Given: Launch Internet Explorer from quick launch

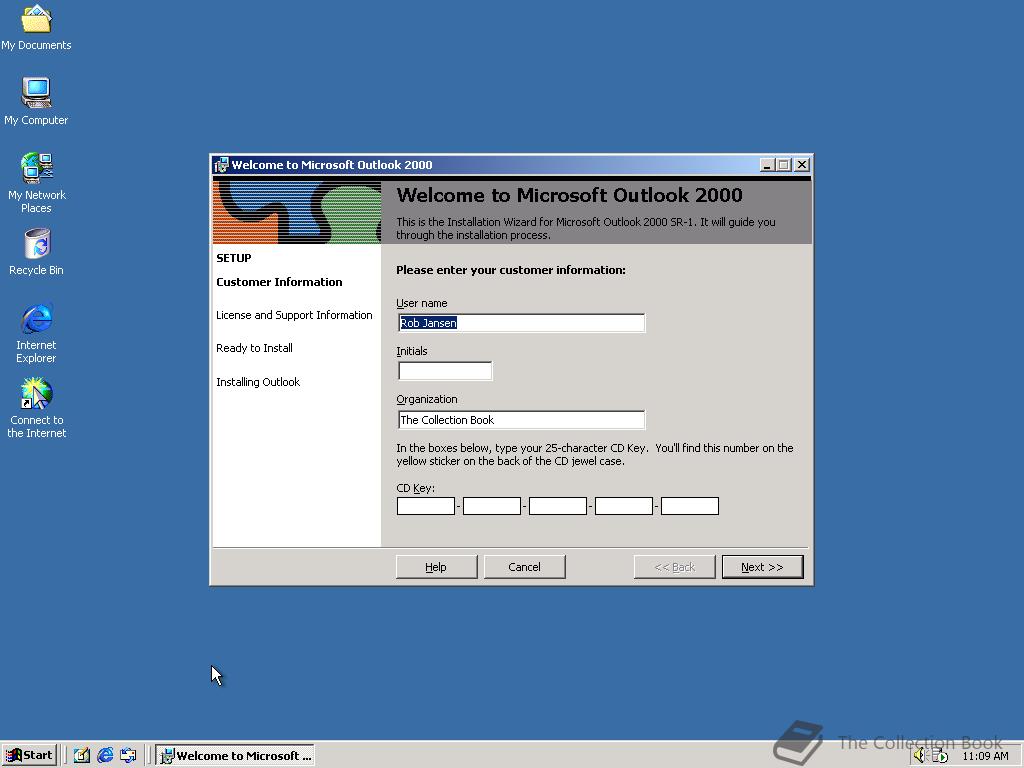Looking at the screenshot, I should point(105,756).
